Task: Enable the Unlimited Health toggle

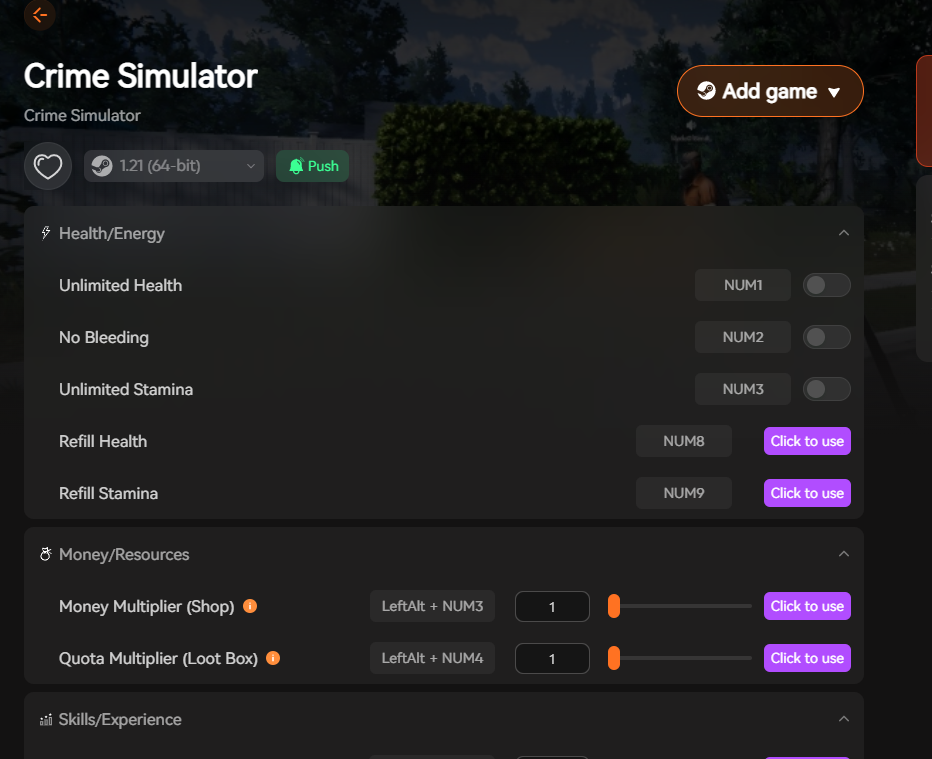Action: 827,285
